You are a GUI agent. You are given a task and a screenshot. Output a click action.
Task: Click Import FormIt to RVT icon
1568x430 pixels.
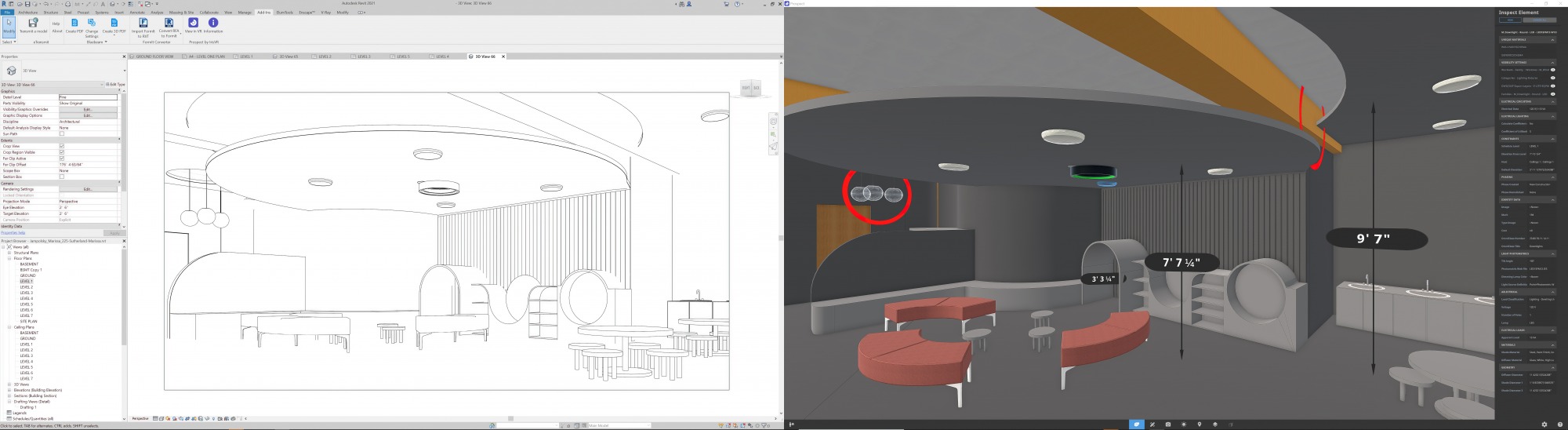143,24
